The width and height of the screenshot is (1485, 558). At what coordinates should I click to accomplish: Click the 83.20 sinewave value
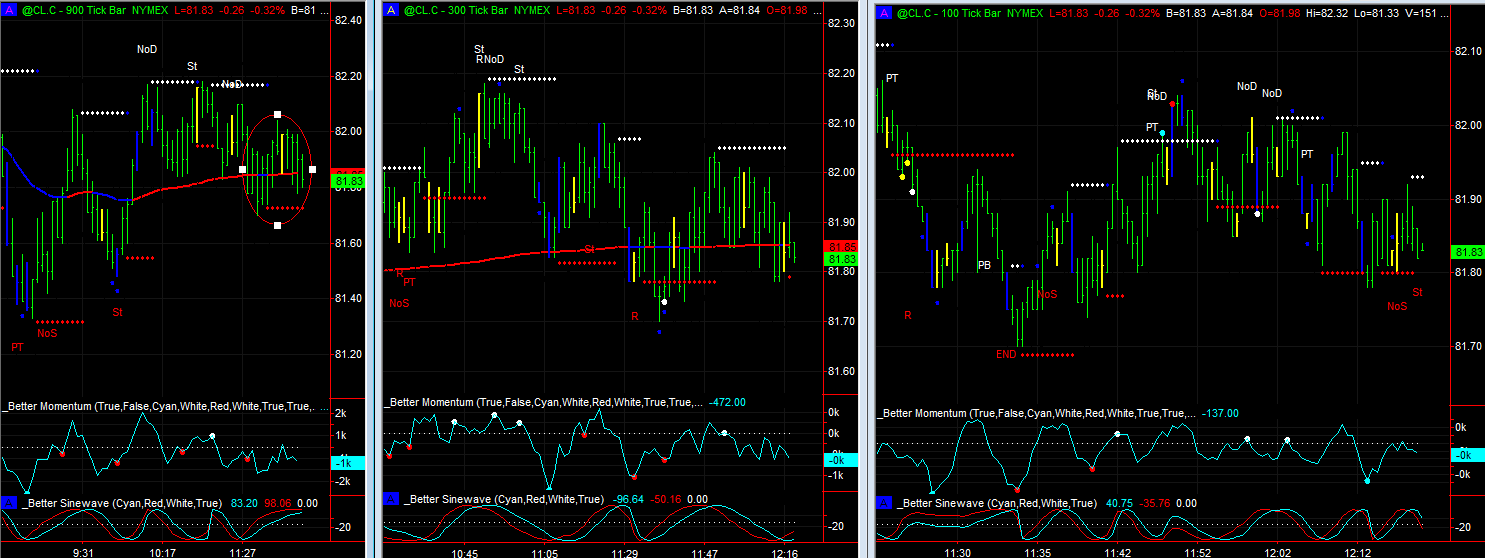click(245, 503)
